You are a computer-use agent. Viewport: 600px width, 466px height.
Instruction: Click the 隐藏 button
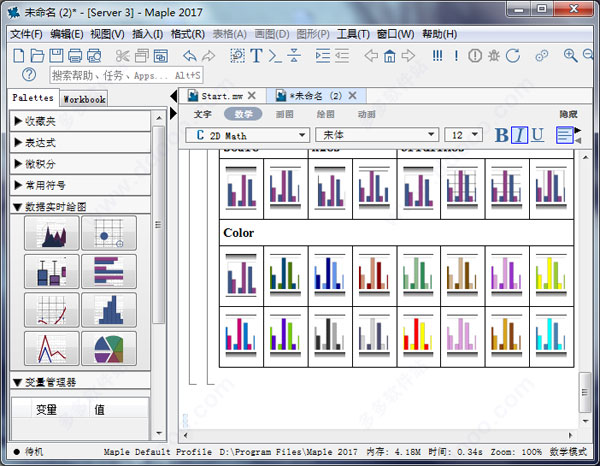pyautogui.click(x=568, y=114)
